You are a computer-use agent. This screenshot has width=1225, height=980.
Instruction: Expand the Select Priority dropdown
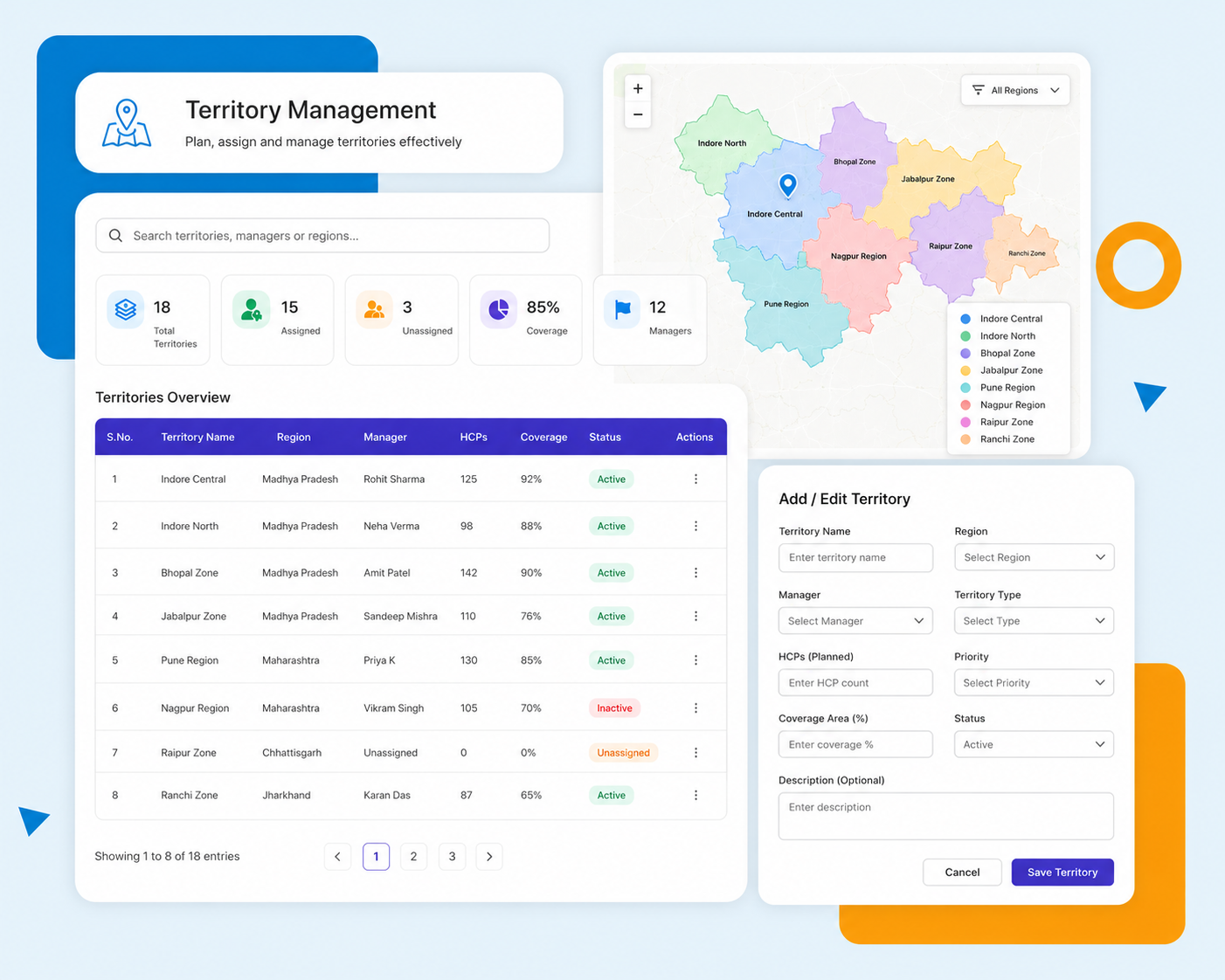tap(1034, 683)
